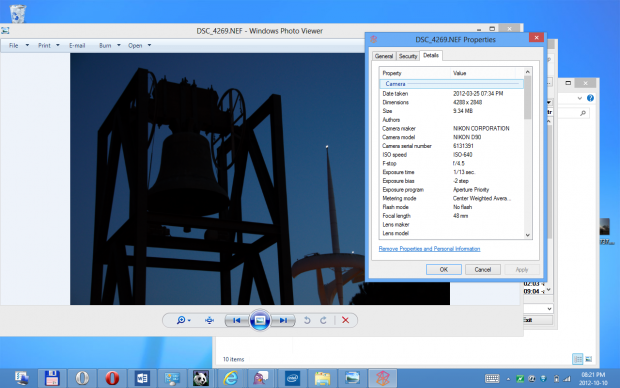
Task: Click the Properties dialog title icon
Action: click(374, 39)
